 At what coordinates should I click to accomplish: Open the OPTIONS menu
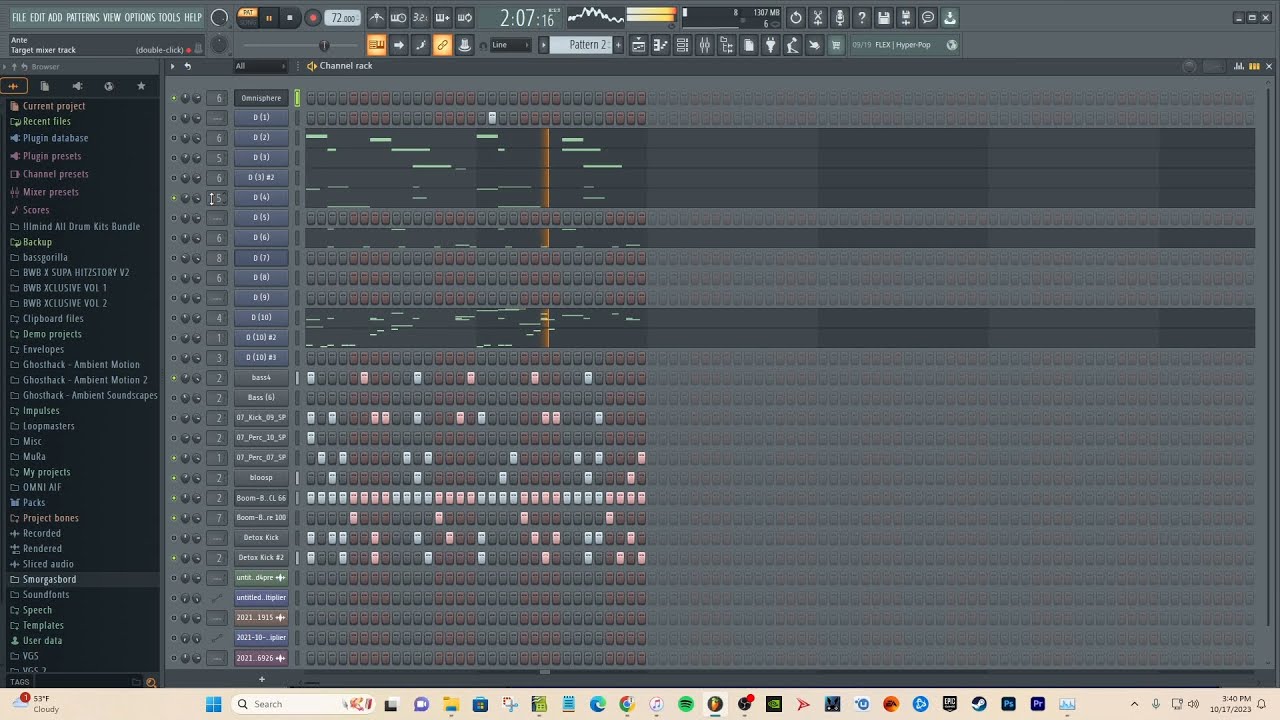tap(140, 18)
